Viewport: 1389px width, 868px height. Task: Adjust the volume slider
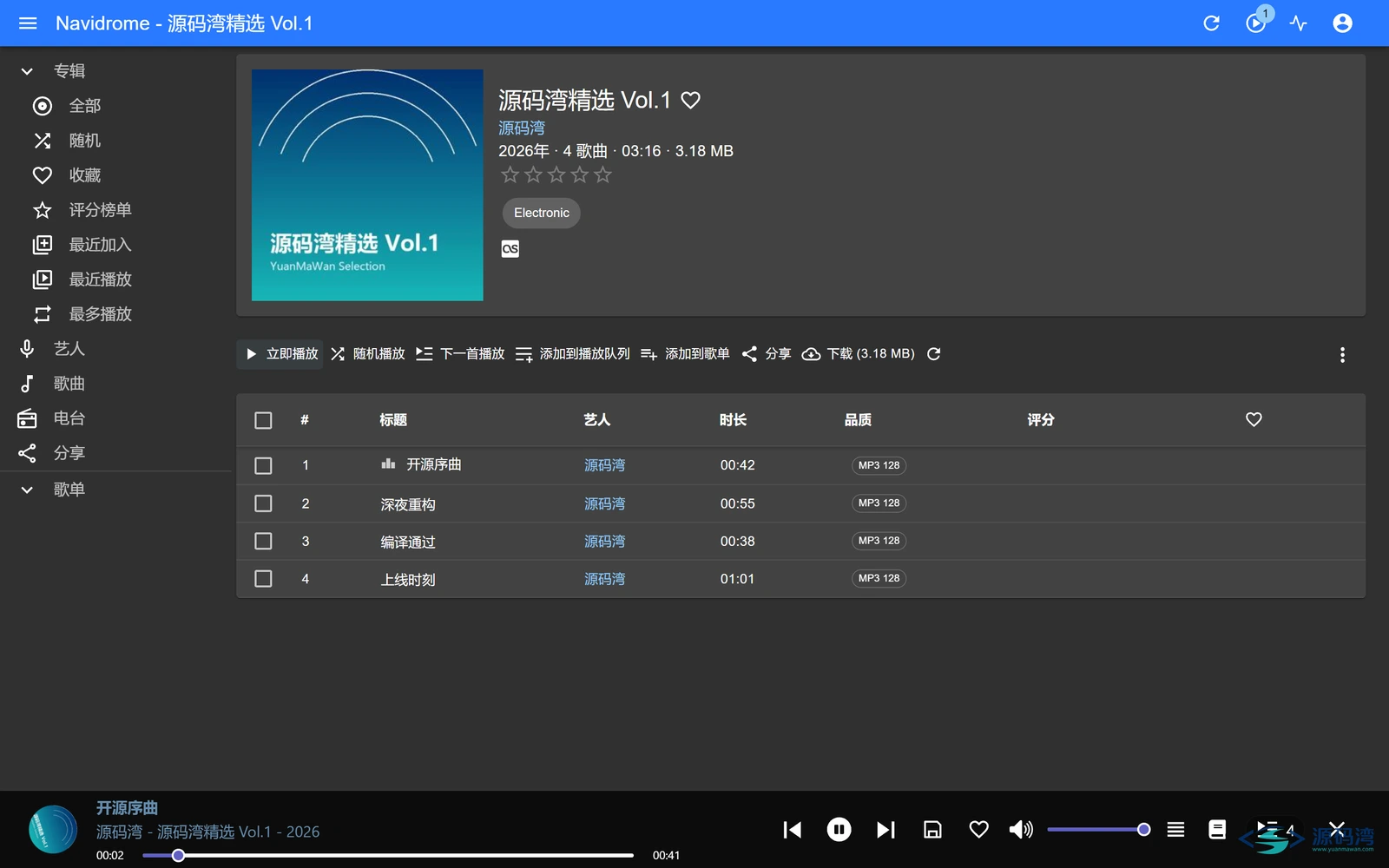(x=1099, y=830)
